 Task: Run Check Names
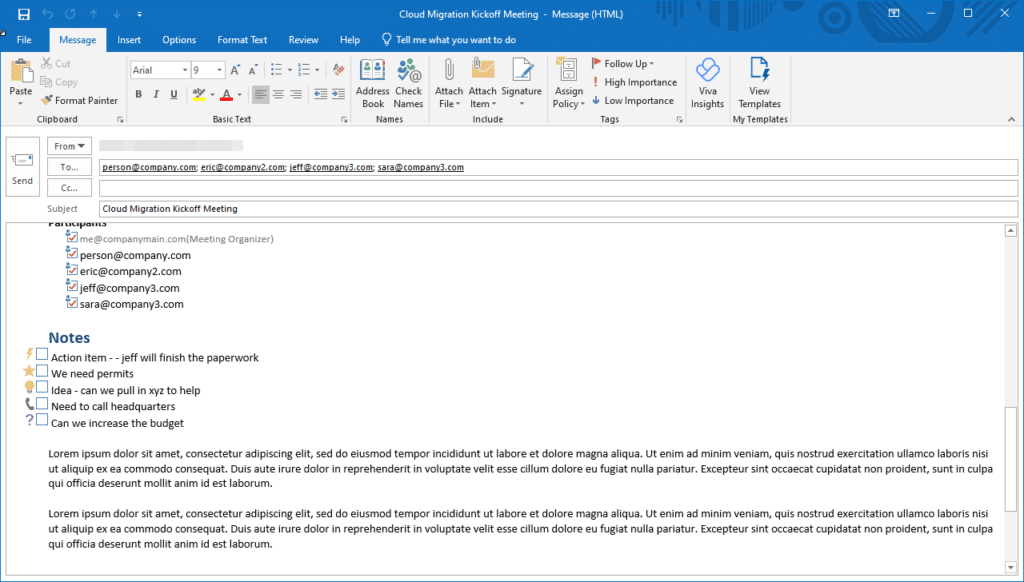point(408,84)
